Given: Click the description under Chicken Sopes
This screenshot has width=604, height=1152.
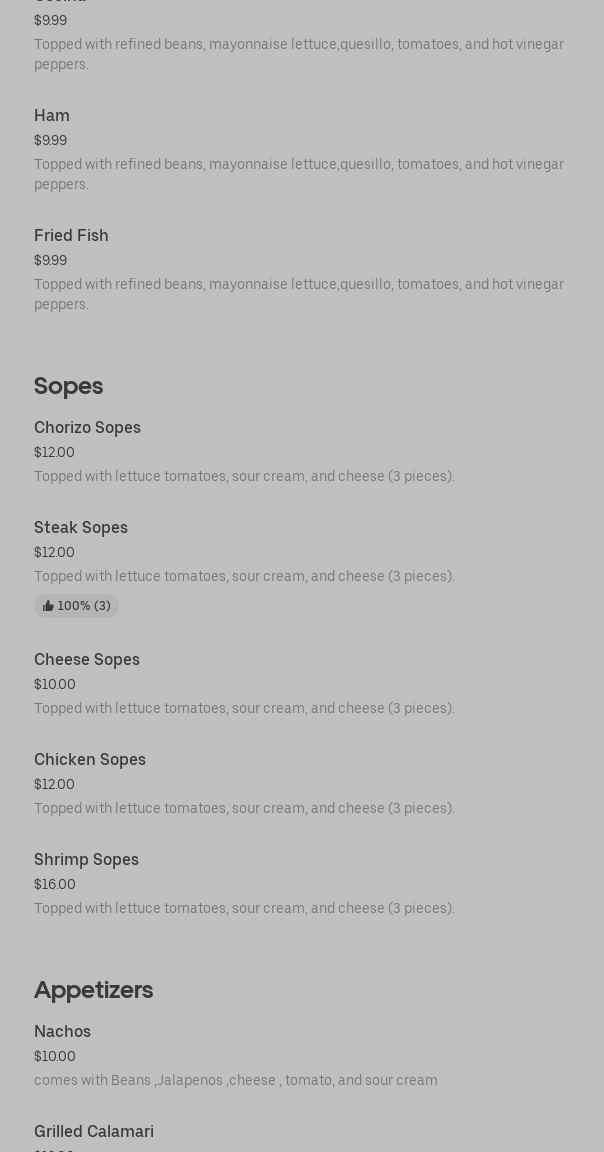Looking at the screenshot, I should (244, 809).
